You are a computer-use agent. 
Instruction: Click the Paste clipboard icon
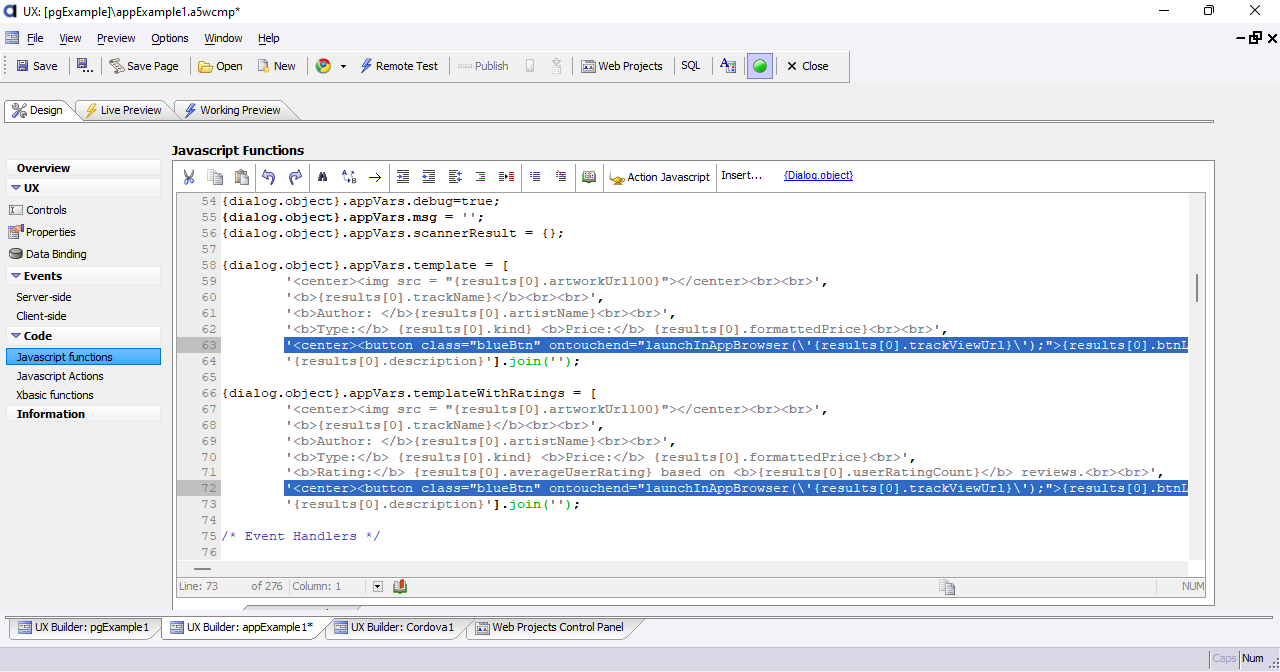[x=241, y=176]
